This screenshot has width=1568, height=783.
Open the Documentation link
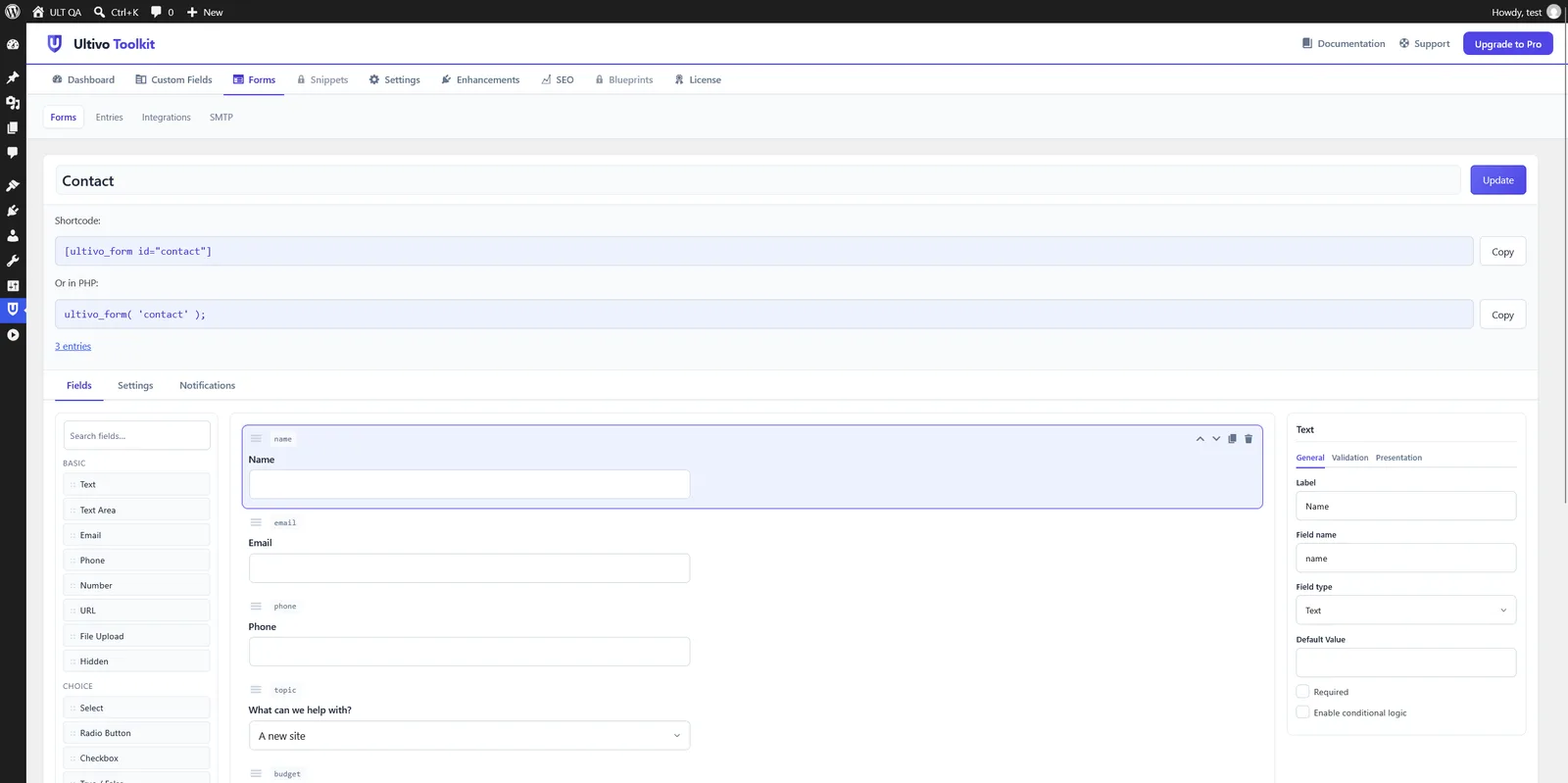point(1344,44)
